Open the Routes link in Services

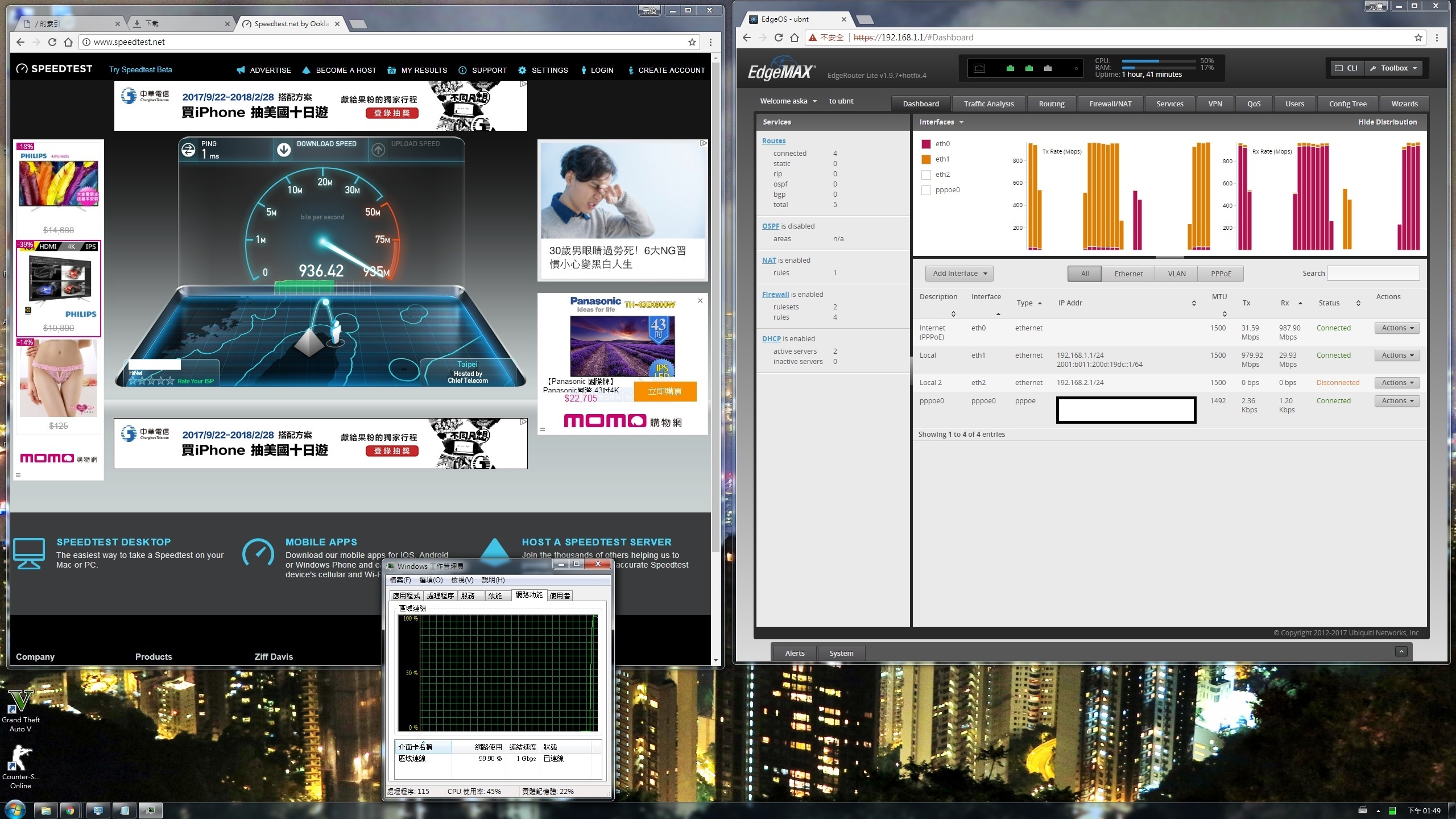(773, 141)
